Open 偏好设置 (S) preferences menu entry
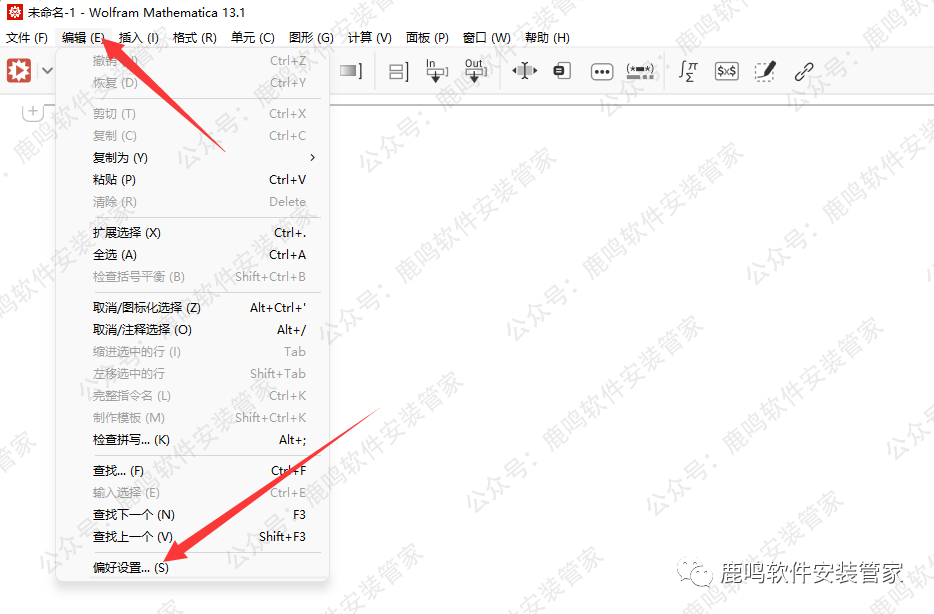This screenshot has width=934, height=614. 131,568
